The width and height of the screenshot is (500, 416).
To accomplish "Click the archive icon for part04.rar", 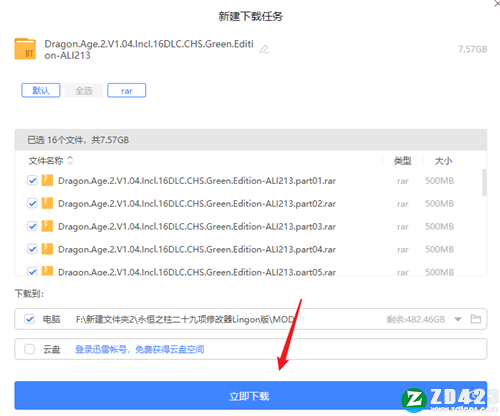I will [x=47, y=249].
